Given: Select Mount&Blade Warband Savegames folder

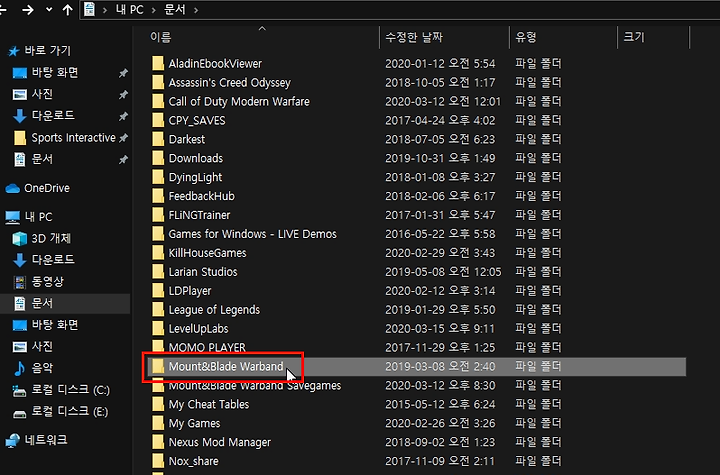Looking at the screenshot, I should [x=255, y=386].
